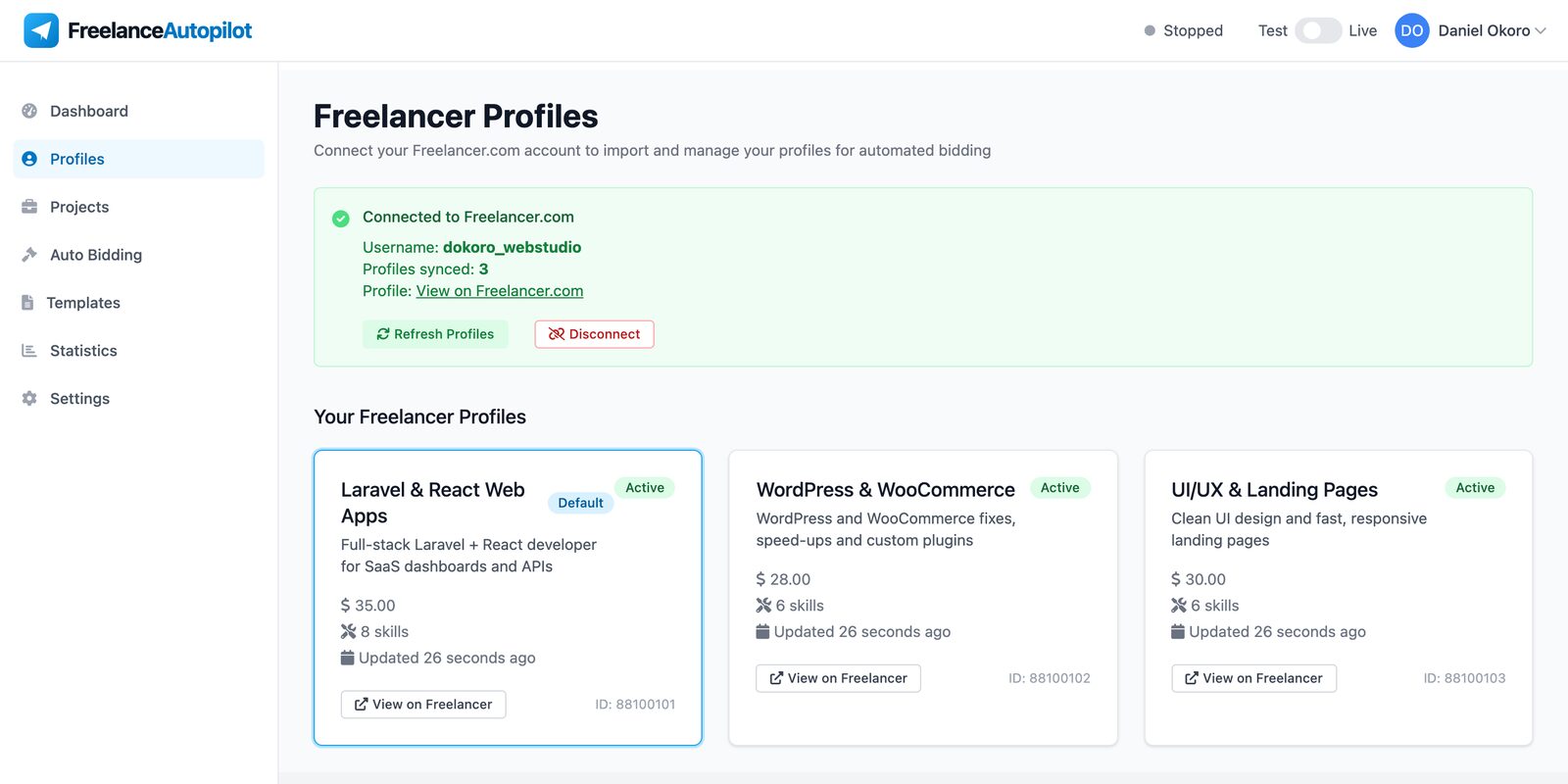Viewport: 1568px width, 784px height.
Task: Click the calendar icon on WordPress card
Action: click(762, 632)
